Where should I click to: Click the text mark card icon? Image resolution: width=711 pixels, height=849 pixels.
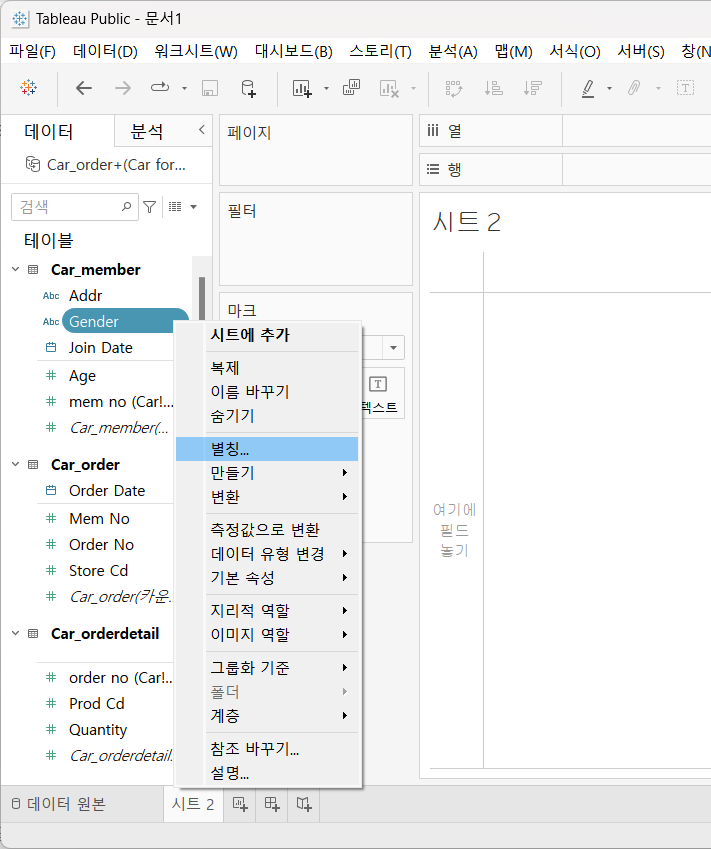click(x=378, y=384)
